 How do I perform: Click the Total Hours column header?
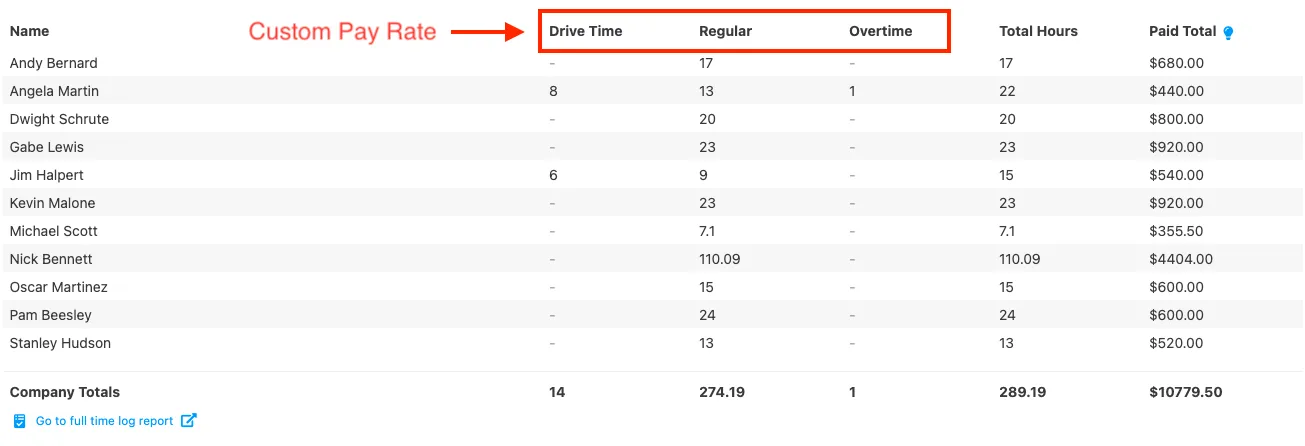point(1038,31)
